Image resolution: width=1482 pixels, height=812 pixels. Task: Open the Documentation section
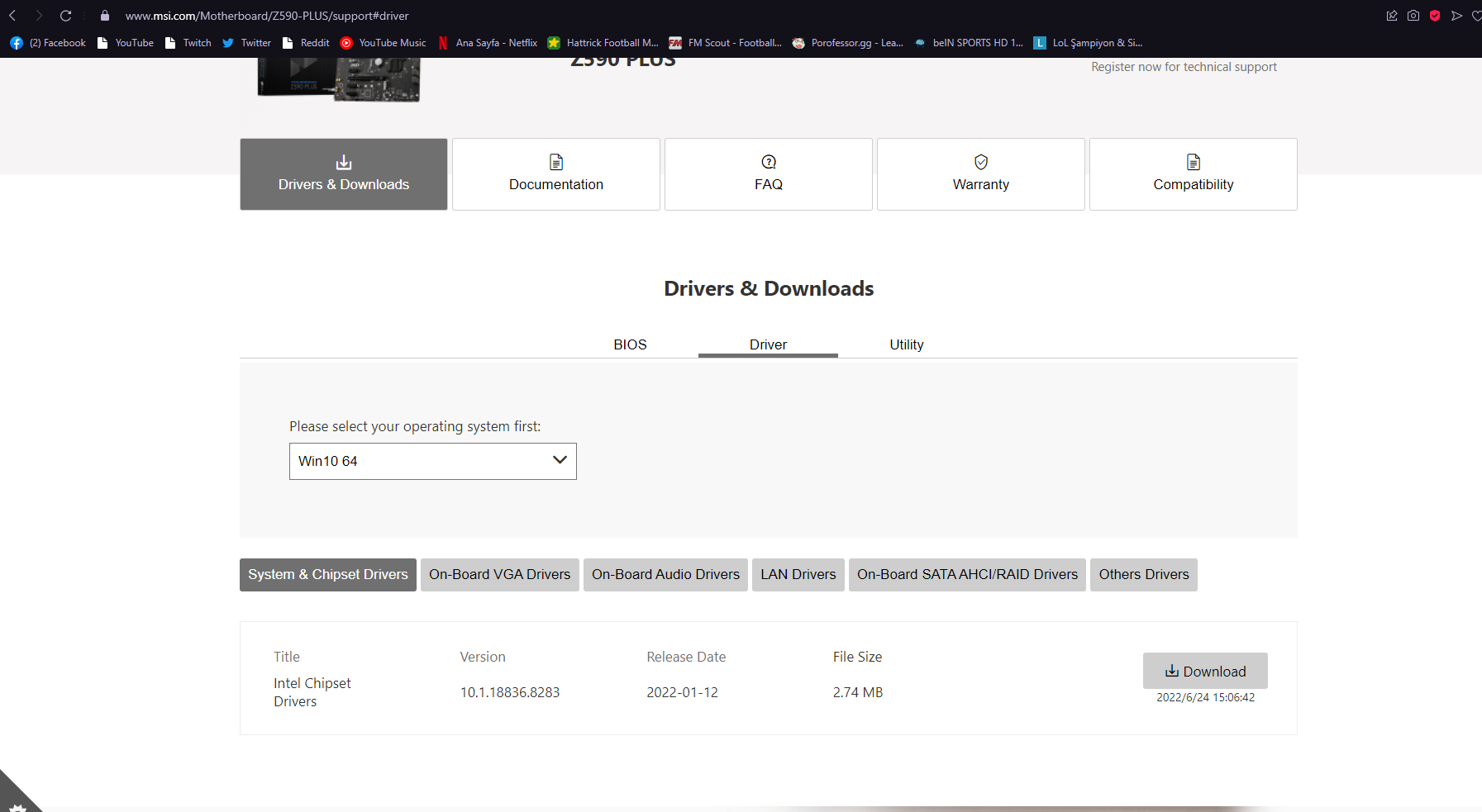[556, 174]
